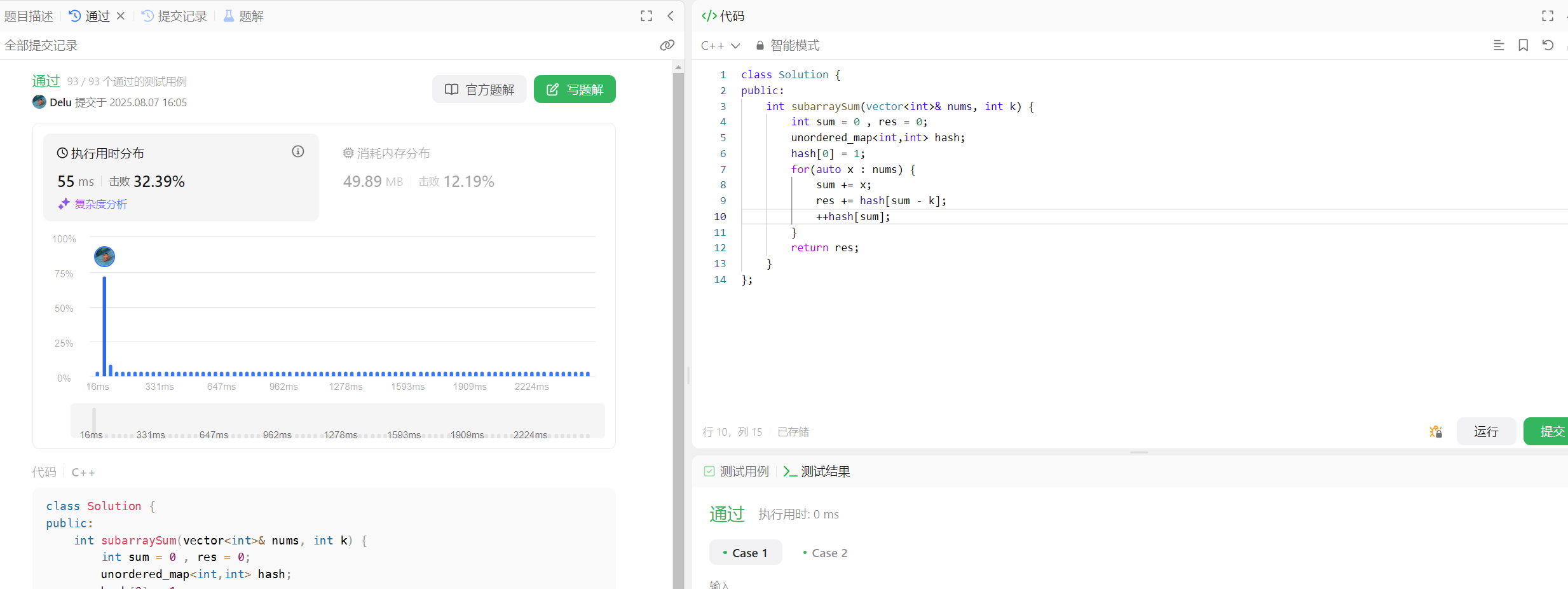
Task: Run the code with 运行 button
Action: coord(1486,431)
